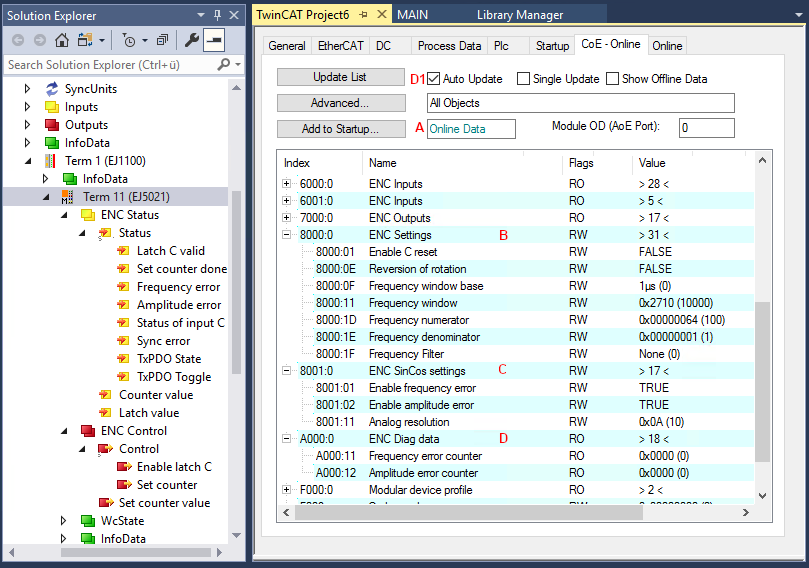Click the All Objects filter field

coord(580,103)
